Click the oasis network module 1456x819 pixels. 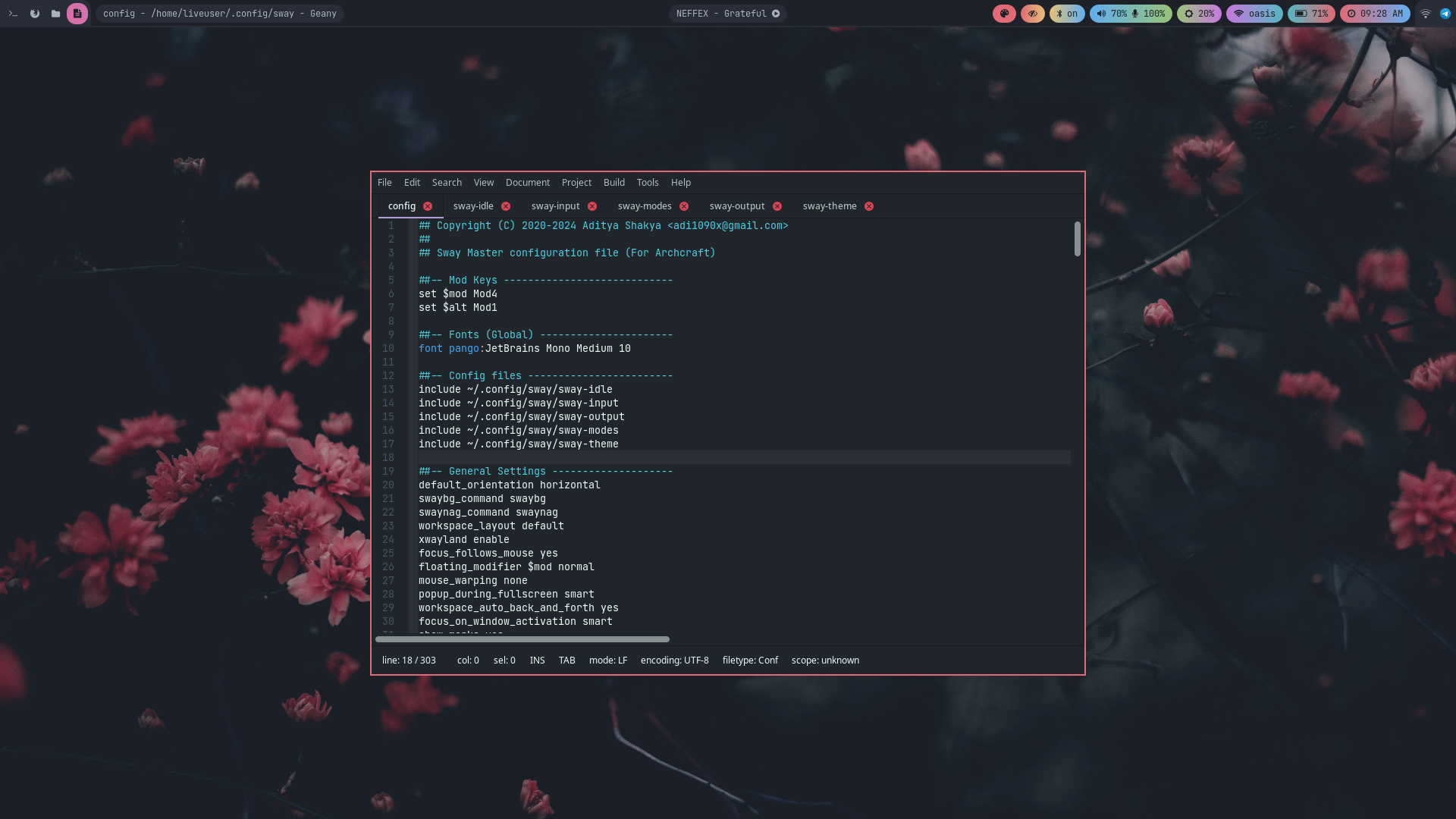tap(1254, 14)
